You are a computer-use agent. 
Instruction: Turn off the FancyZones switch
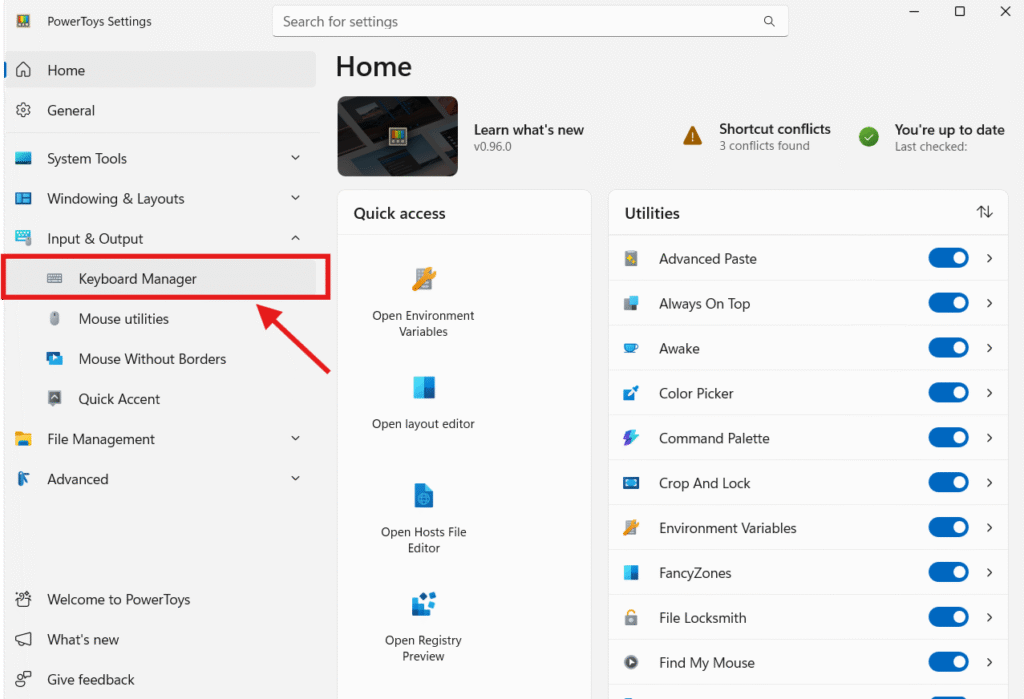tap(948, 573)
